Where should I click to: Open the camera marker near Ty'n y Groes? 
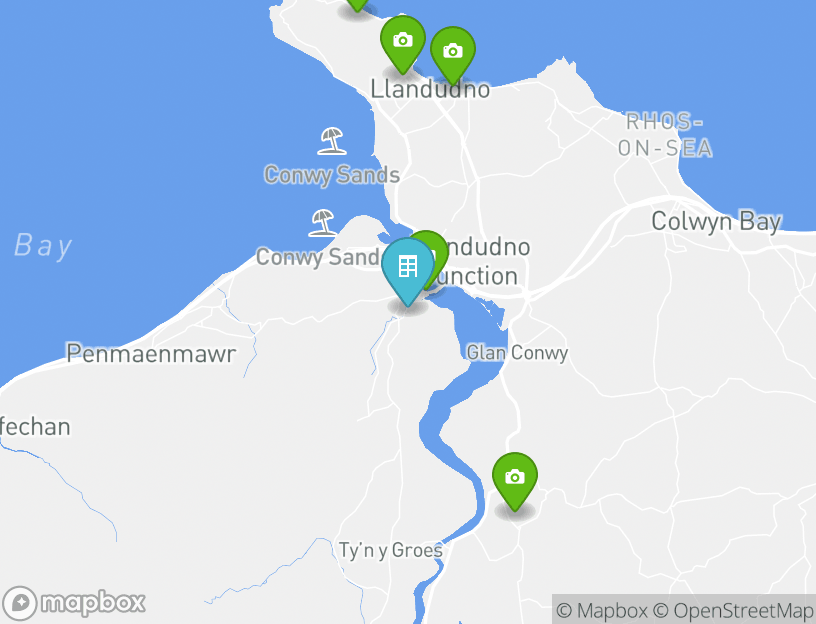click(515, 481)
